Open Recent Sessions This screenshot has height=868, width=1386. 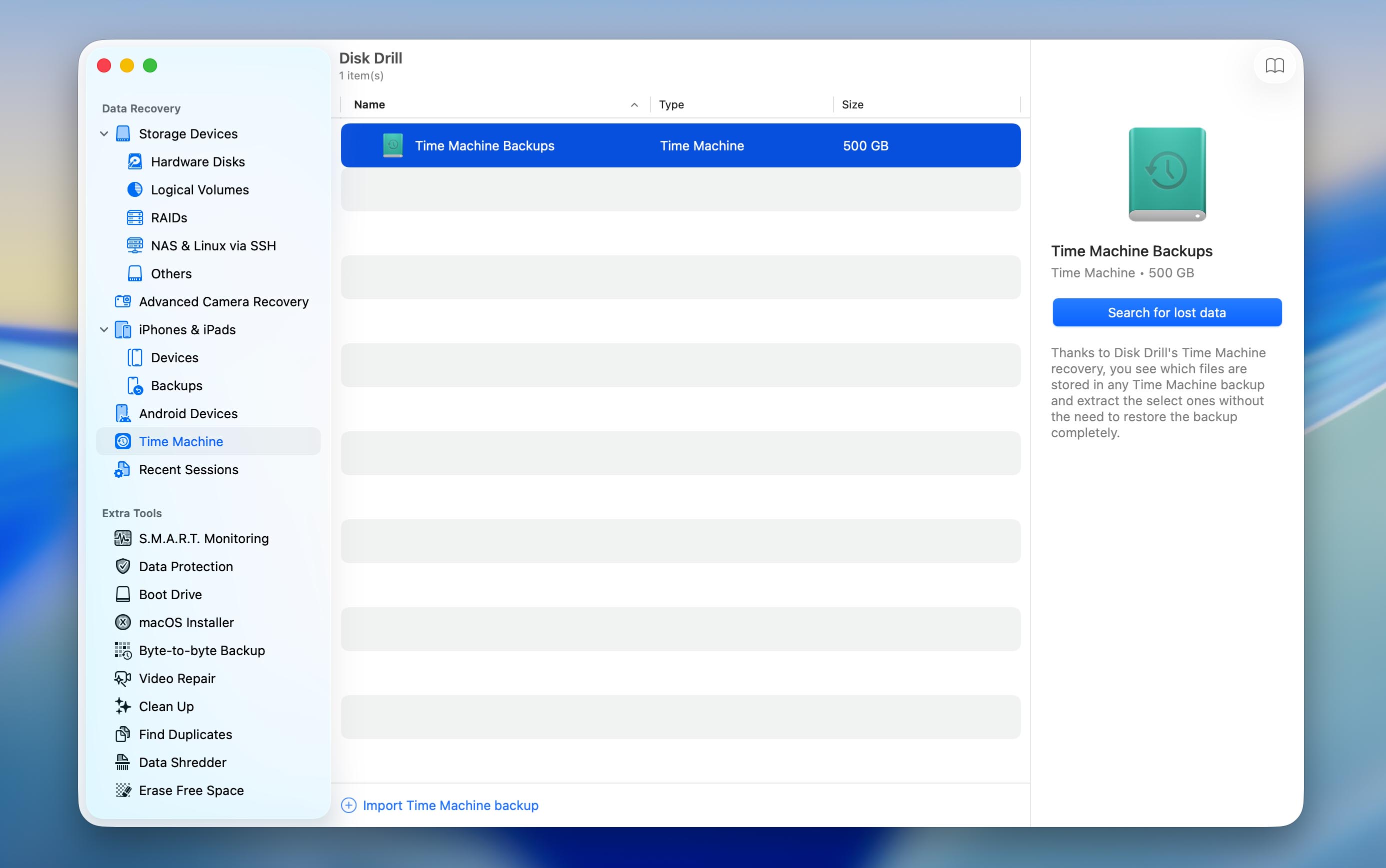208,470
